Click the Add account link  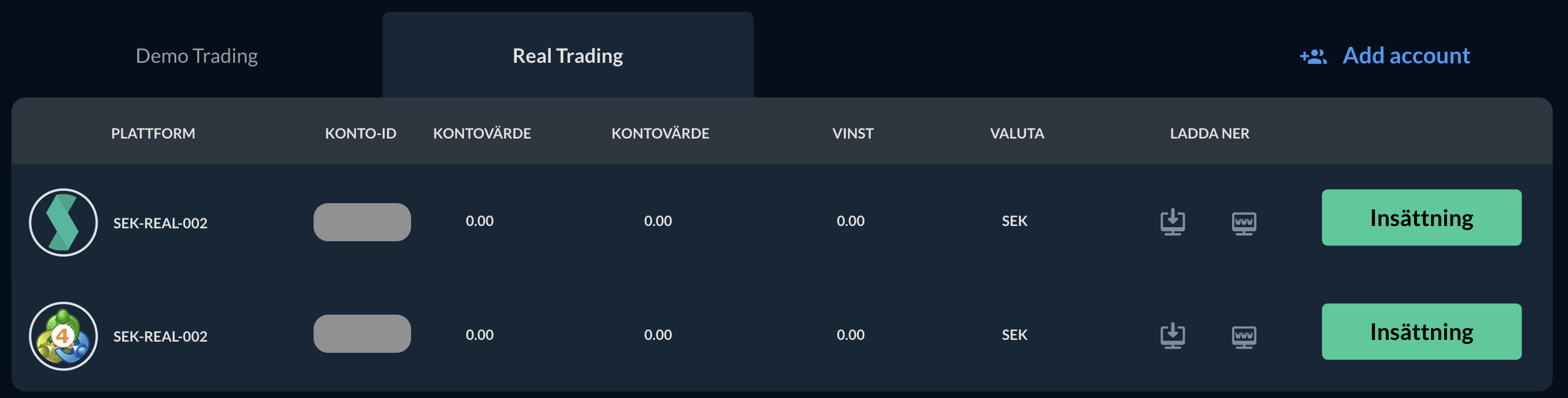1405,56
